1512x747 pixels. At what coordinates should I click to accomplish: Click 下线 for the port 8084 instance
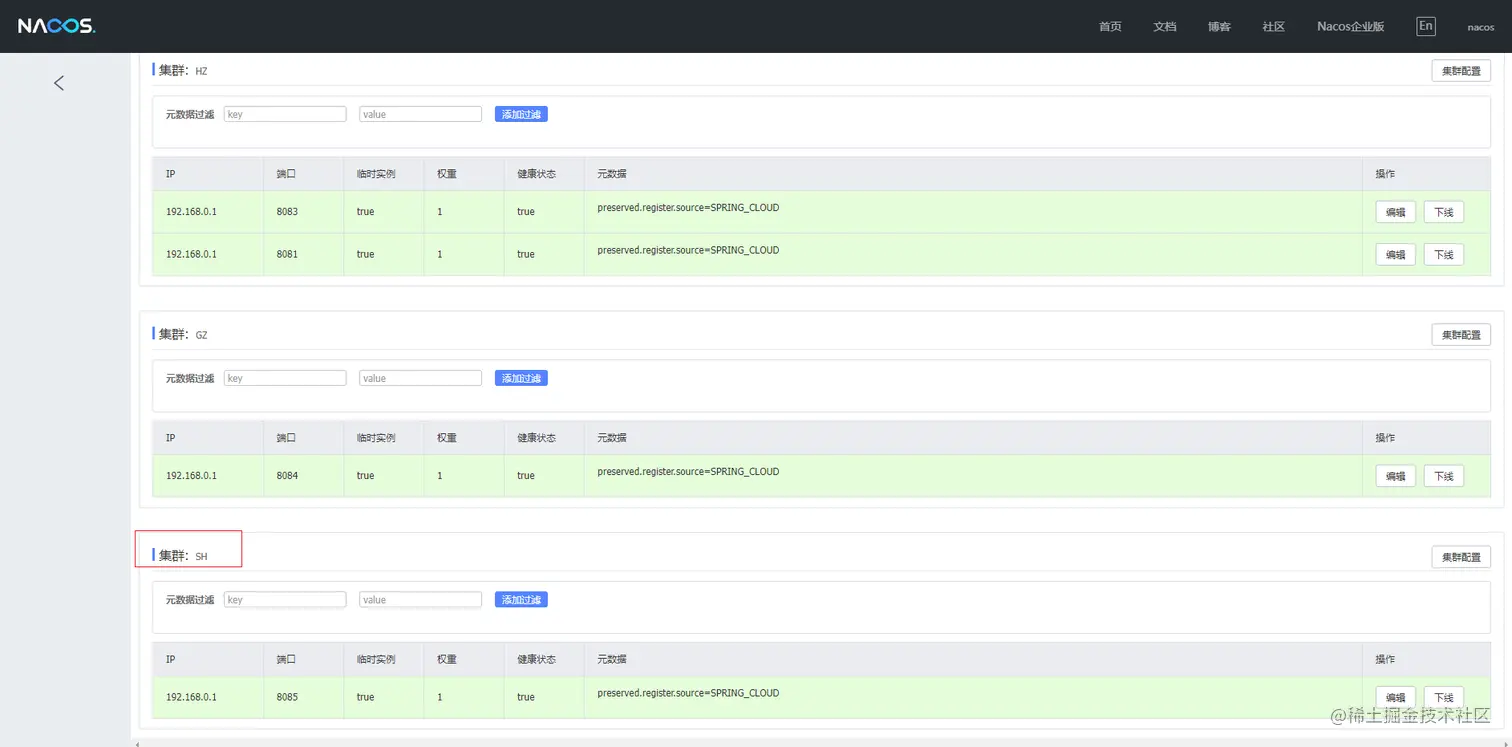coord(1444,476)
